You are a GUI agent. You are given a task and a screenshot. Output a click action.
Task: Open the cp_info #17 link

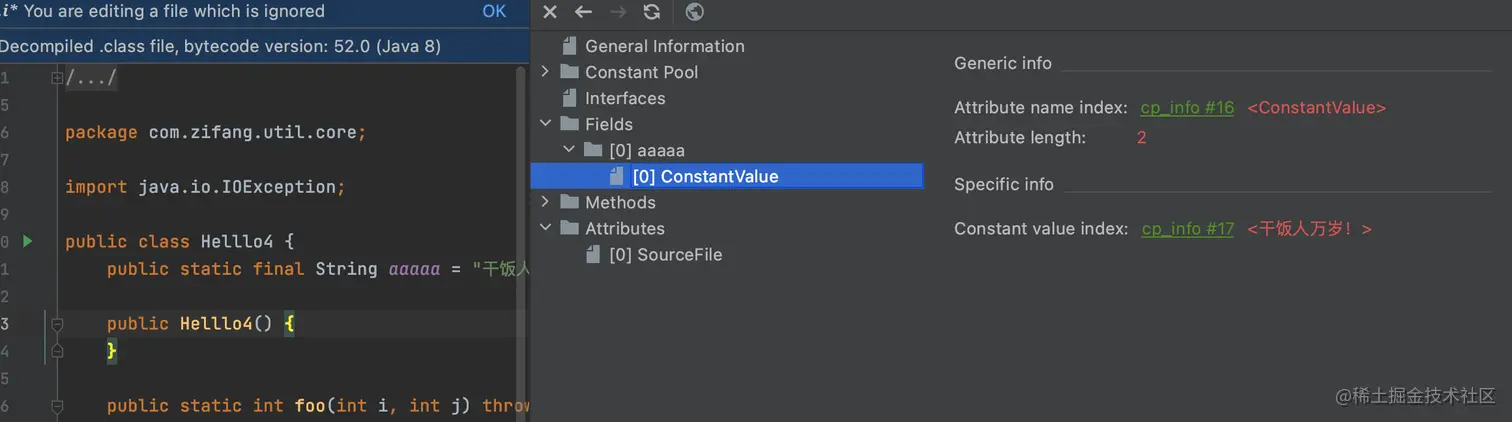click(x=1187, y=229)
